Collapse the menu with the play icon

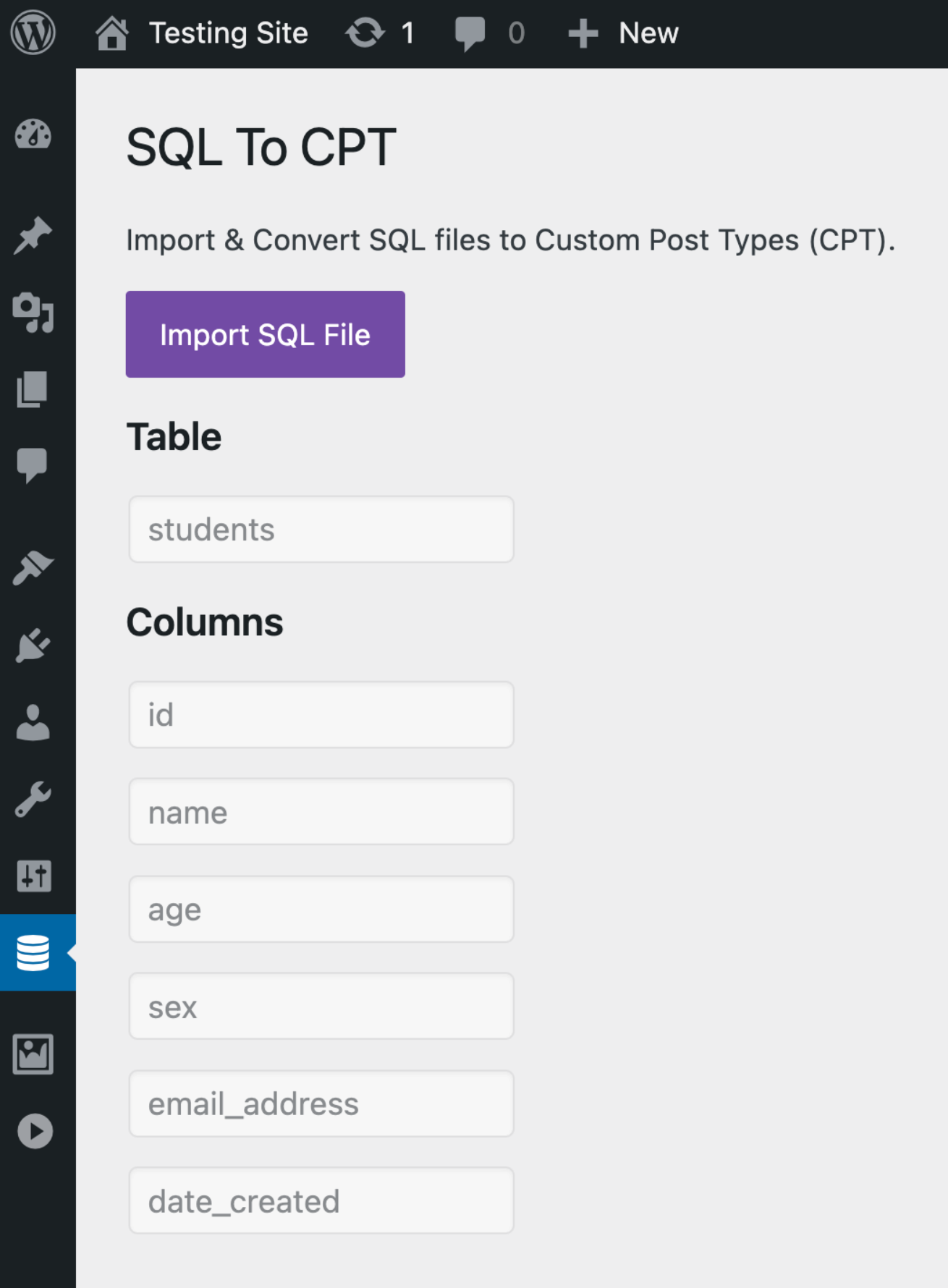(35, 1131)
